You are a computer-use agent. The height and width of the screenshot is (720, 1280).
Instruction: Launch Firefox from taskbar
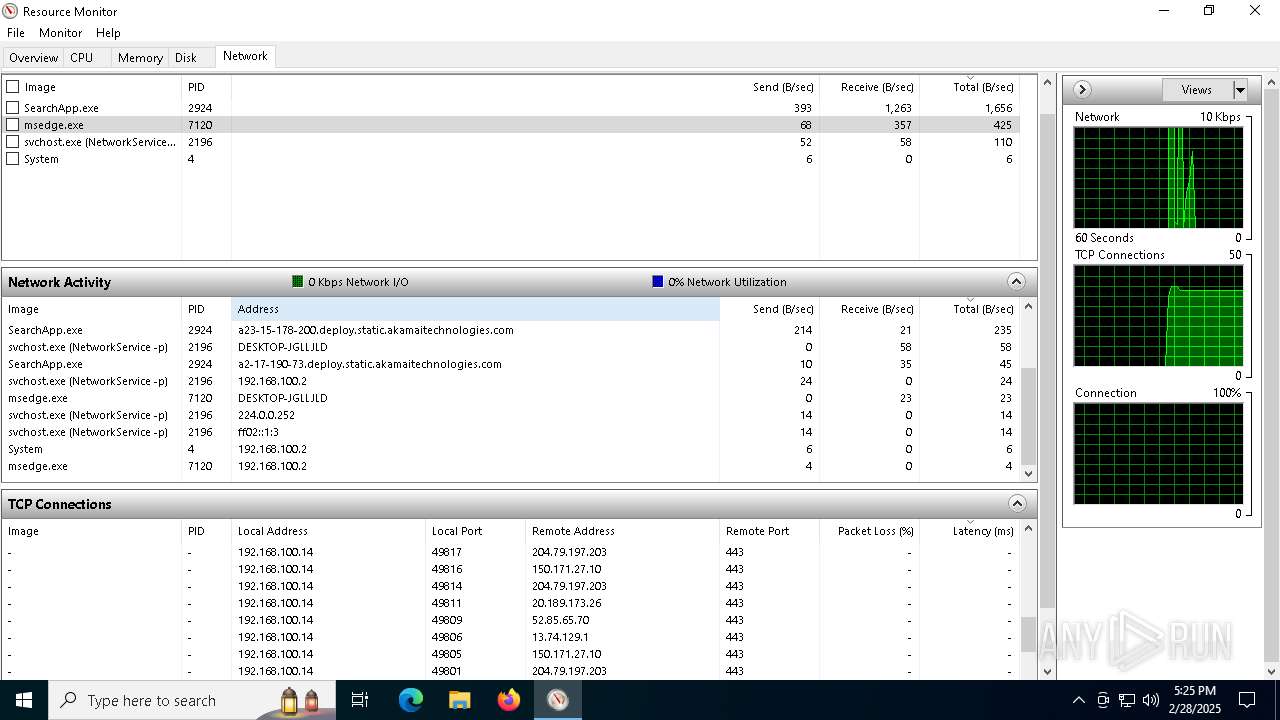pos(509,700)
